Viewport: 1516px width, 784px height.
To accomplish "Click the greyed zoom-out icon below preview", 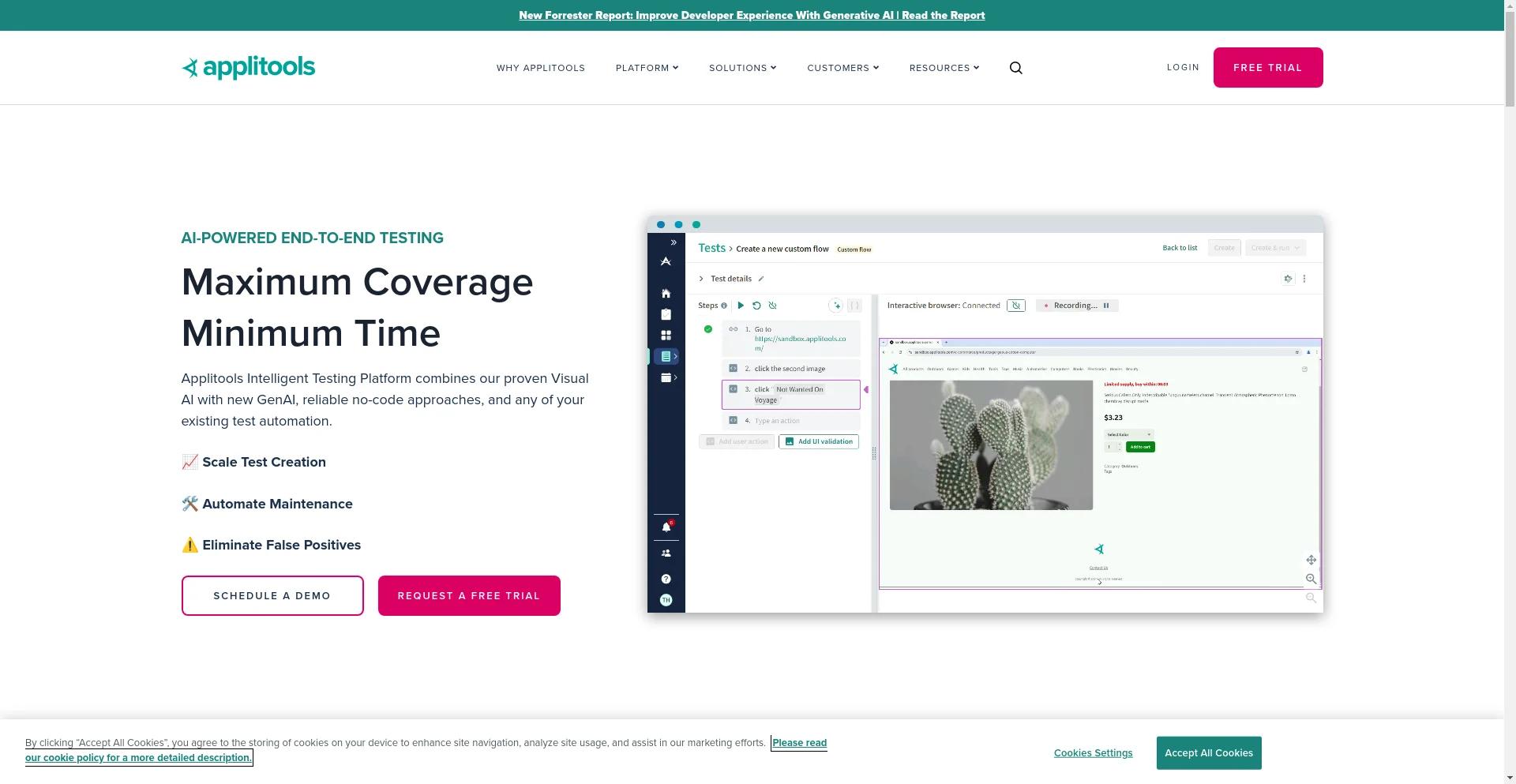I will click(x=1311, y=598).
